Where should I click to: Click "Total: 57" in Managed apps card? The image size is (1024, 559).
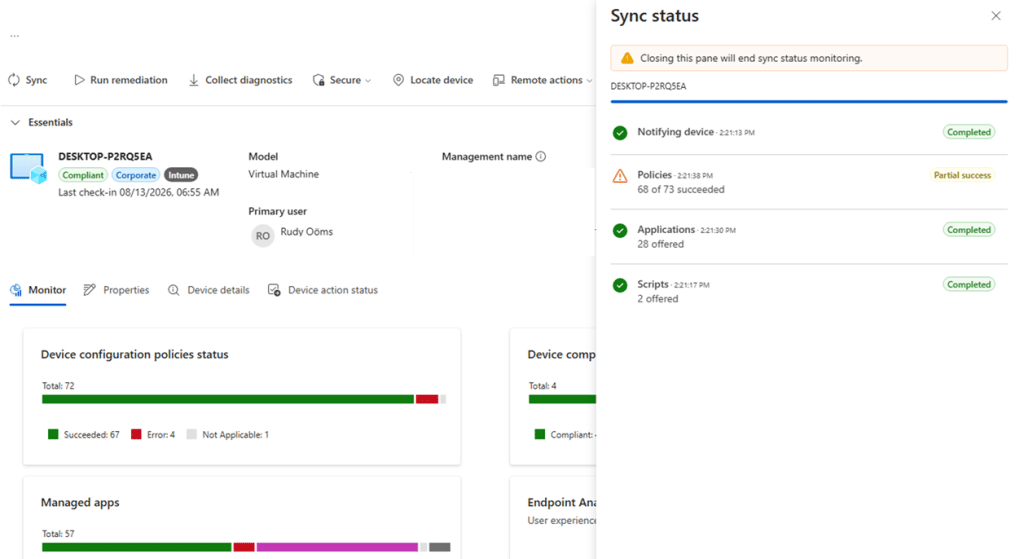(58, 534)
